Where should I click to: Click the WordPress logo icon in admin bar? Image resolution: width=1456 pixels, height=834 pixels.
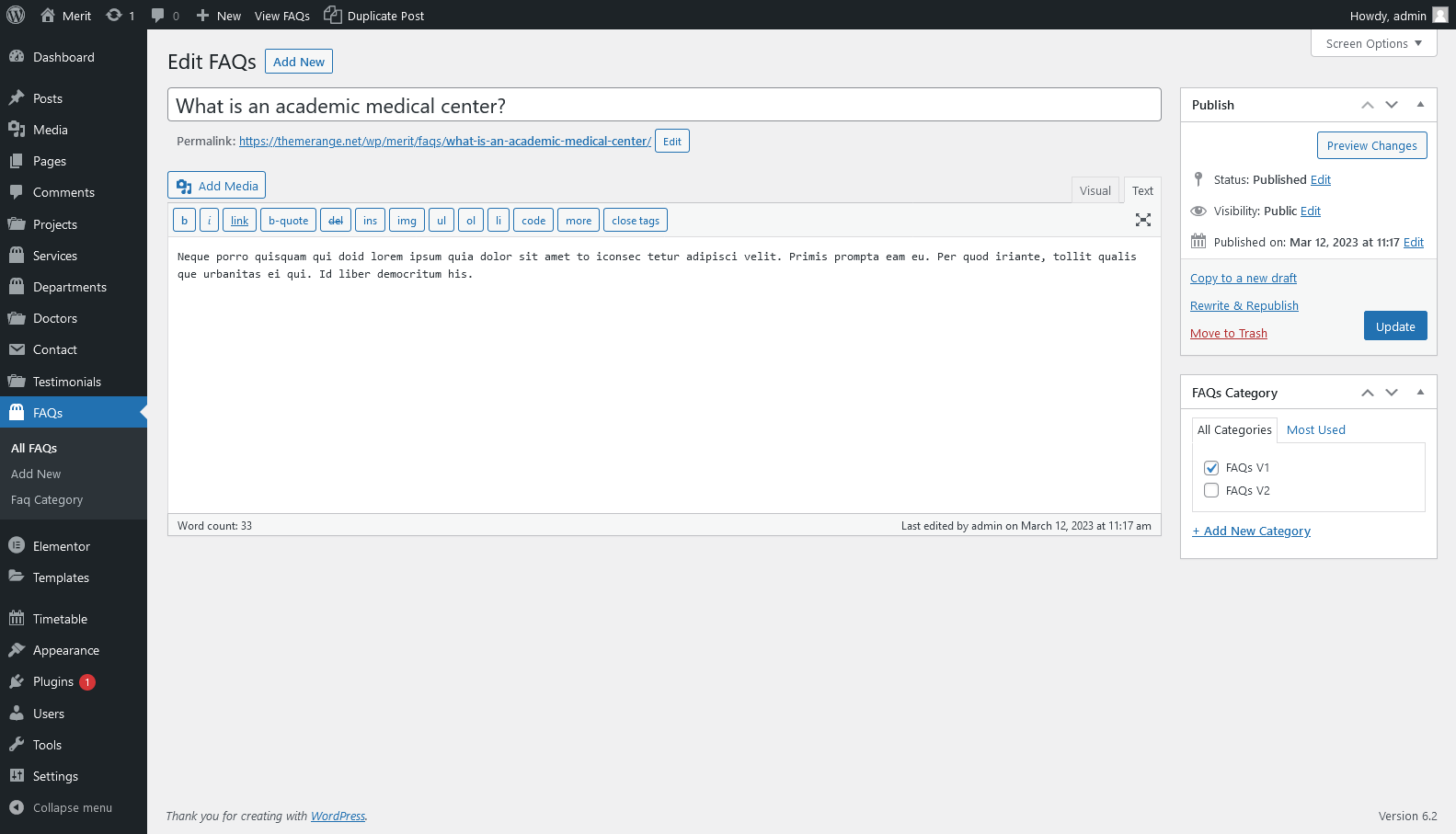tap(16, 16)
